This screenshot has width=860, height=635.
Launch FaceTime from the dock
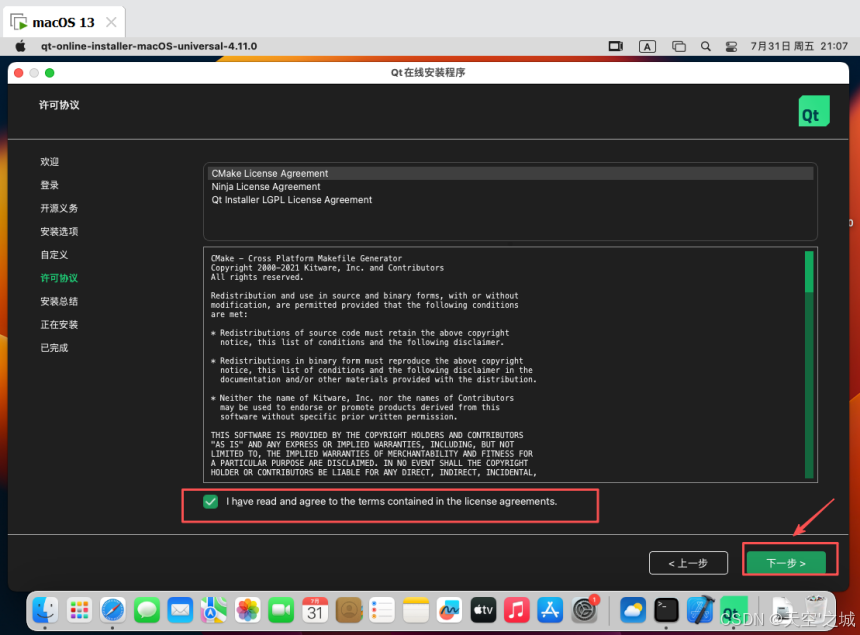pos(281,610)
